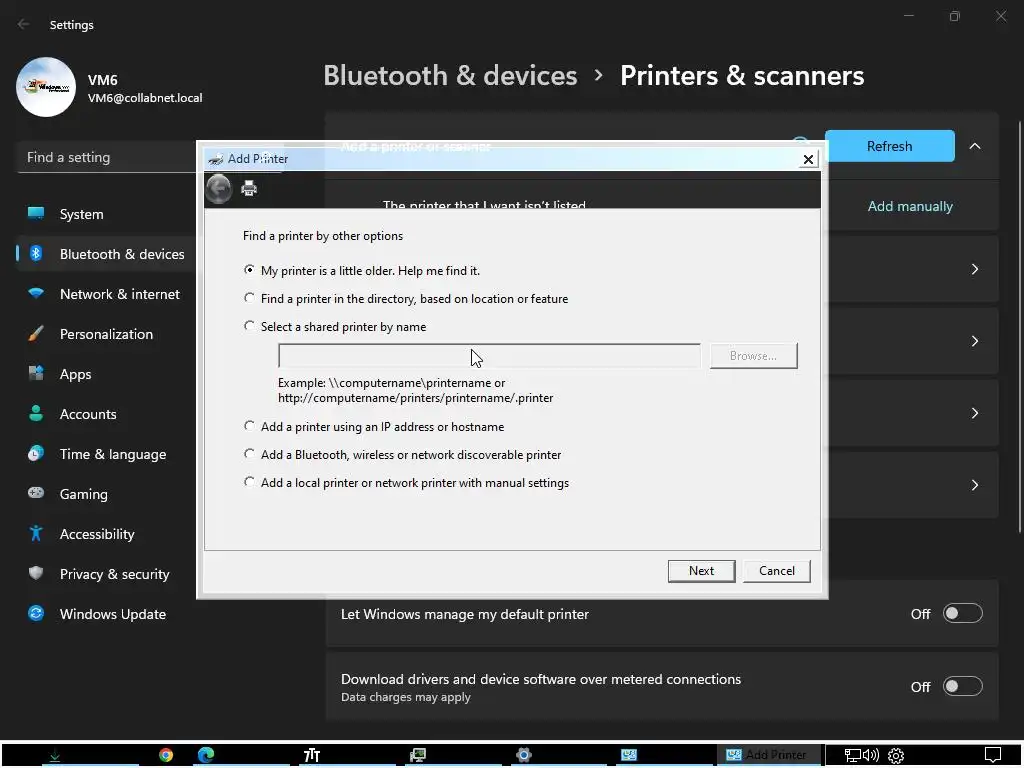This screenshot has height=768, width=1024.
Task: Click the download arrow icon in taskbar
Action: 55,756
